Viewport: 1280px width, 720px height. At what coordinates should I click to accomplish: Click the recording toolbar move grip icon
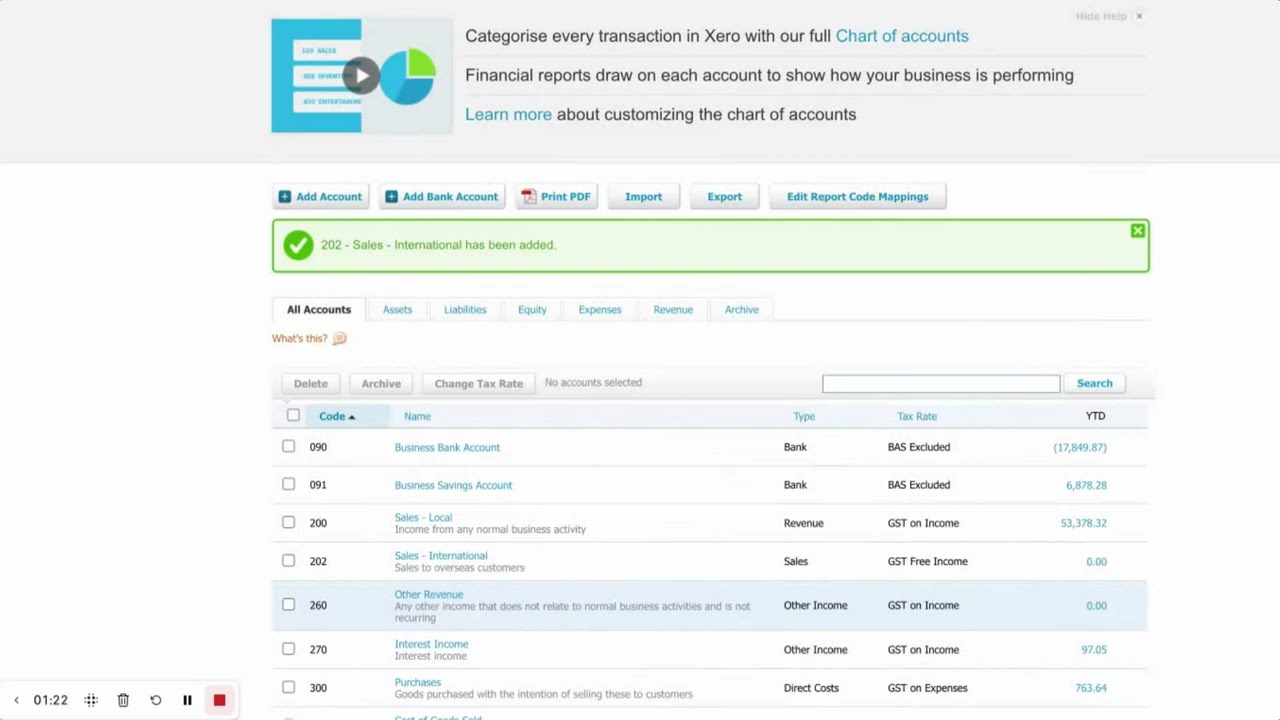coord(91,701)
